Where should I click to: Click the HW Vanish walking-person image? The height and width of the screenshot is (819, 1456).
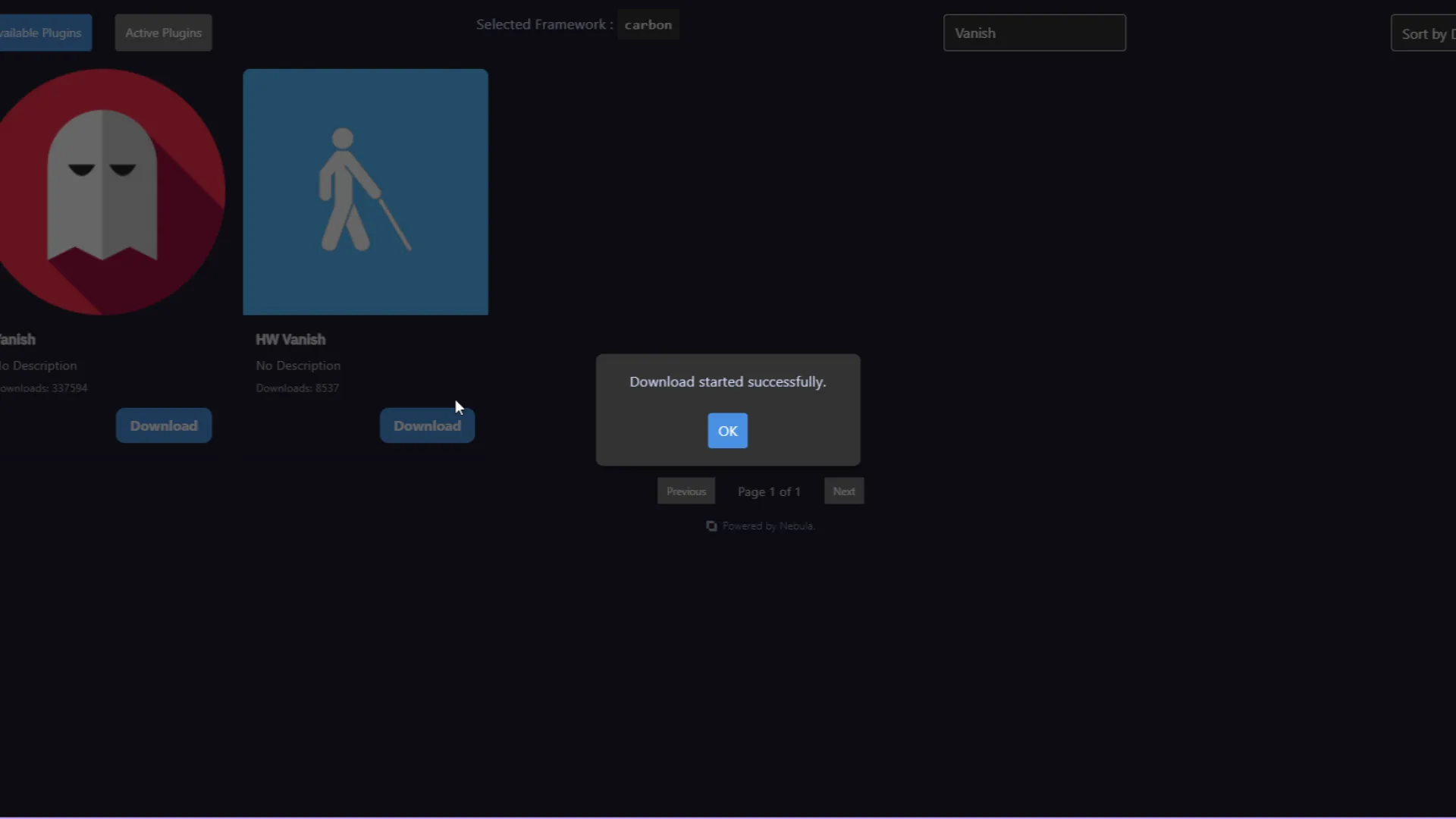(x=366, y=191)
